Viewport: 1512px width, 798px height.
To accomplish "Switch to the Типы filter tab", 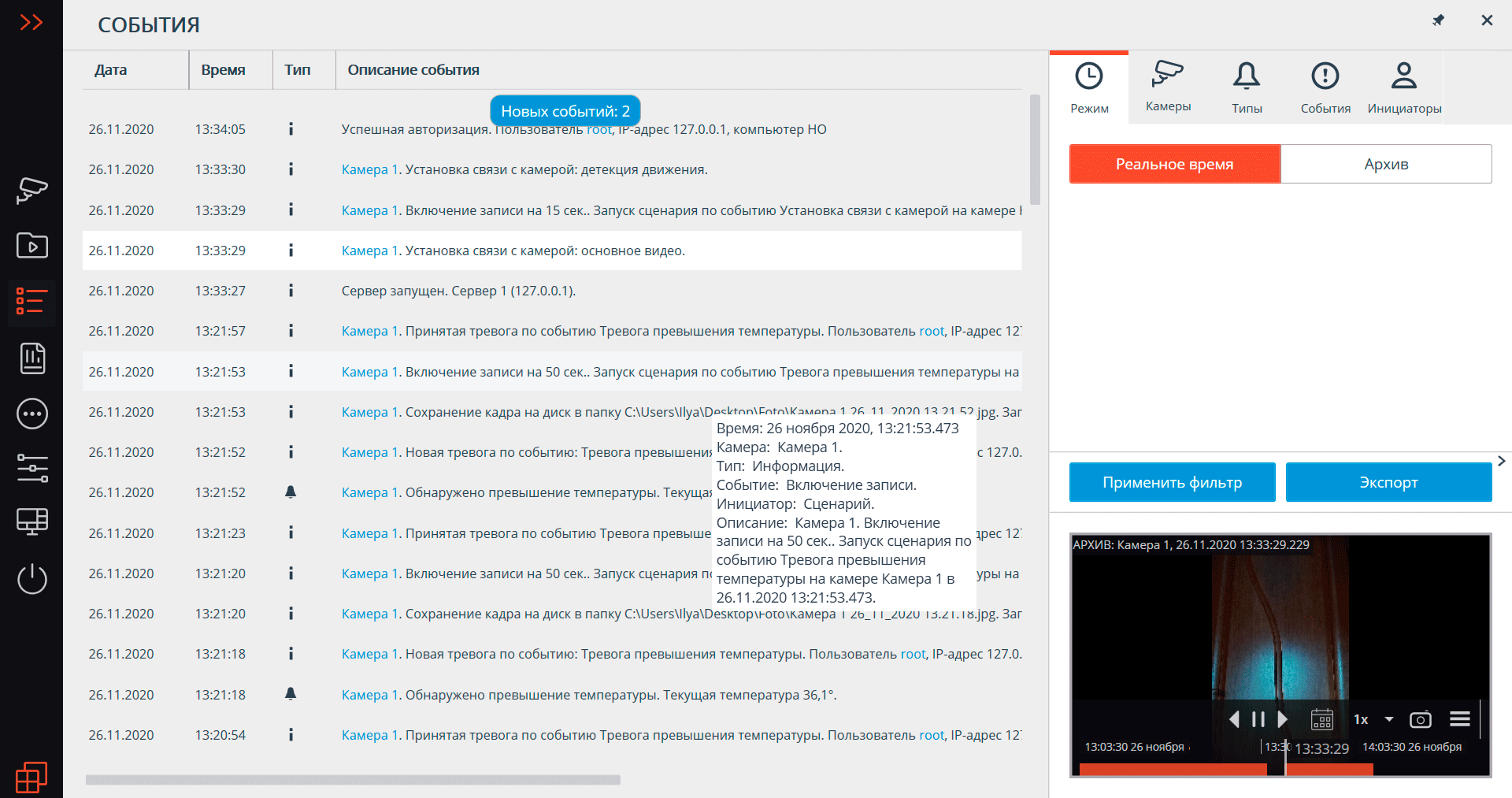I will tap(1247, 87).
